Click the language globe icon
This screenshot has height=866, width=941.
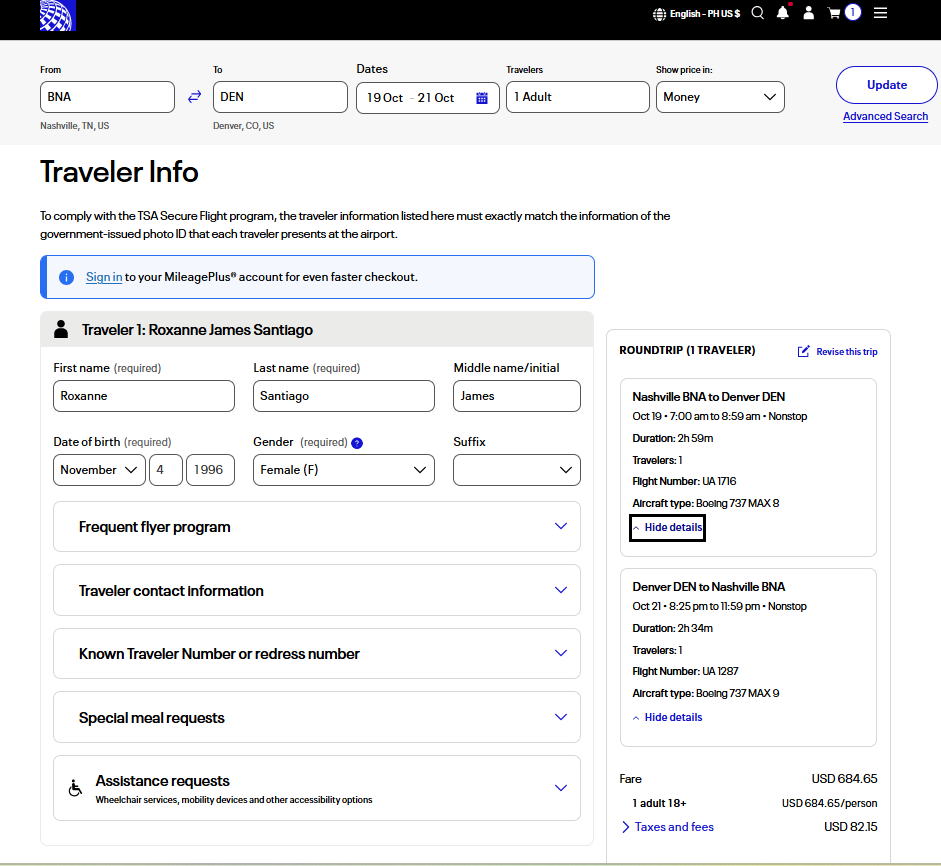(660, 14)
